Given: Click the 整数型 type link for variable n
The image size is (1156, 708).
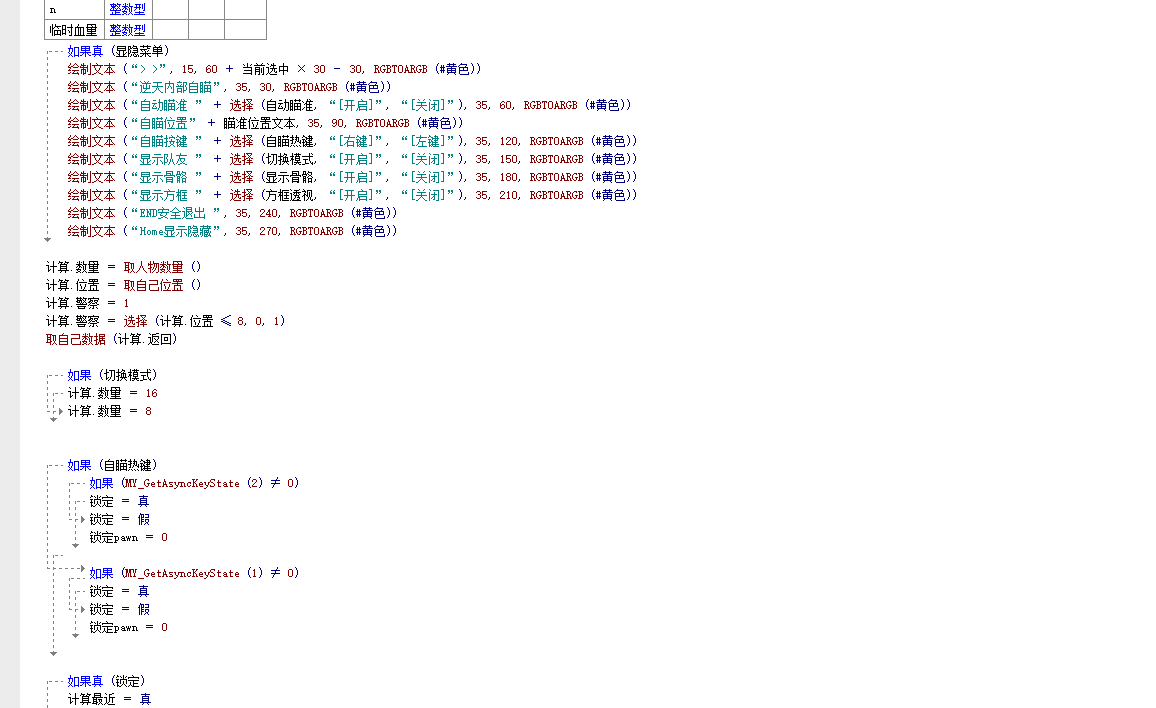Looking at the screenshot, I should pyautogui.click(x=127, y=9).
